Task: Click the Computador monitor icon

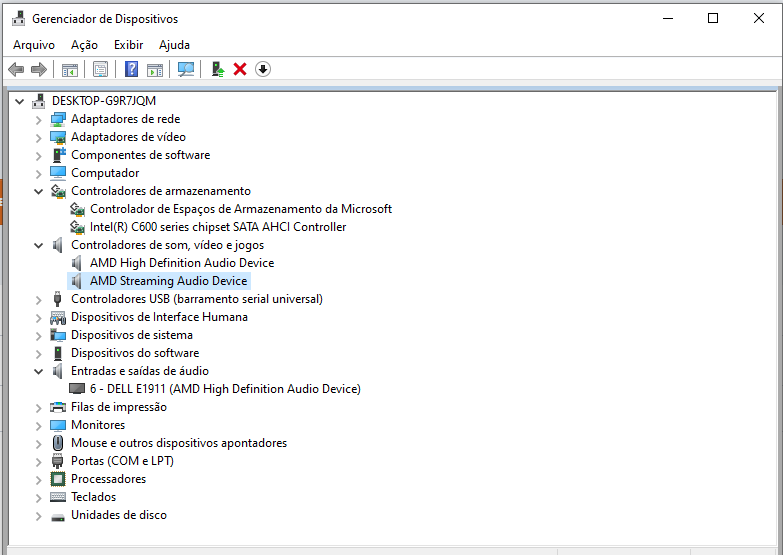Action: [x=58, y=173]
